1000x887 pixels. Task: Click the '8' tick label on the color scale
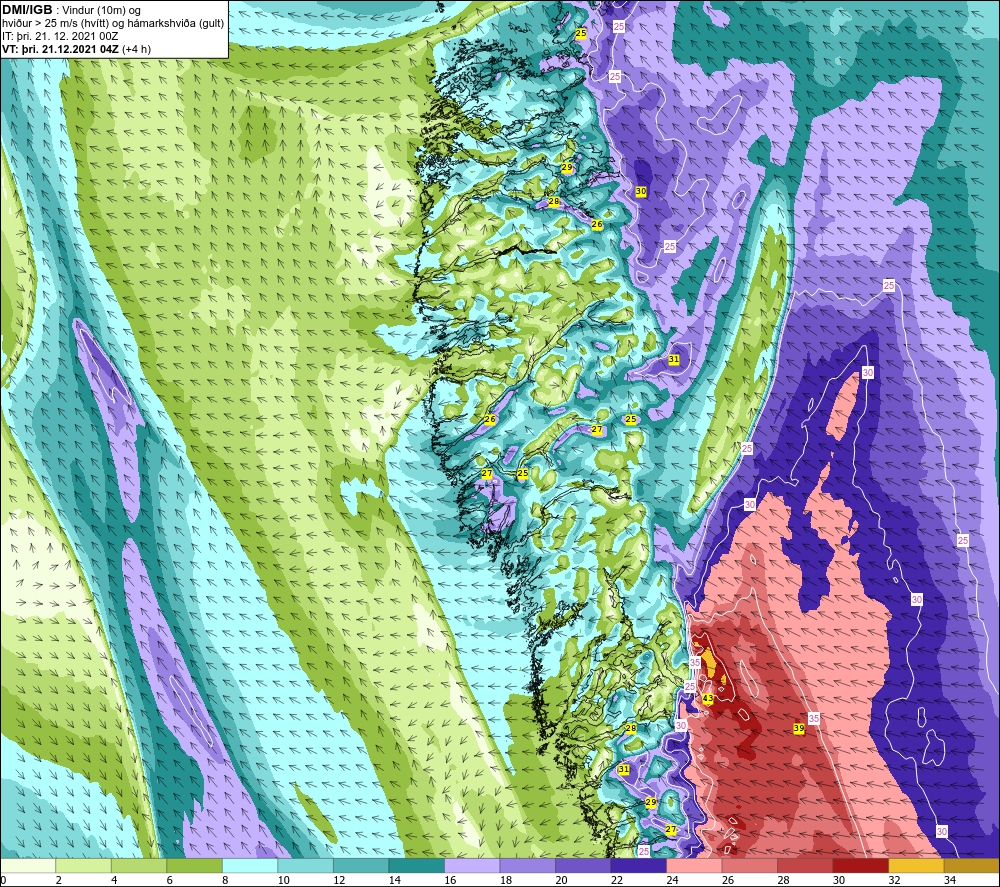[224, 881]
